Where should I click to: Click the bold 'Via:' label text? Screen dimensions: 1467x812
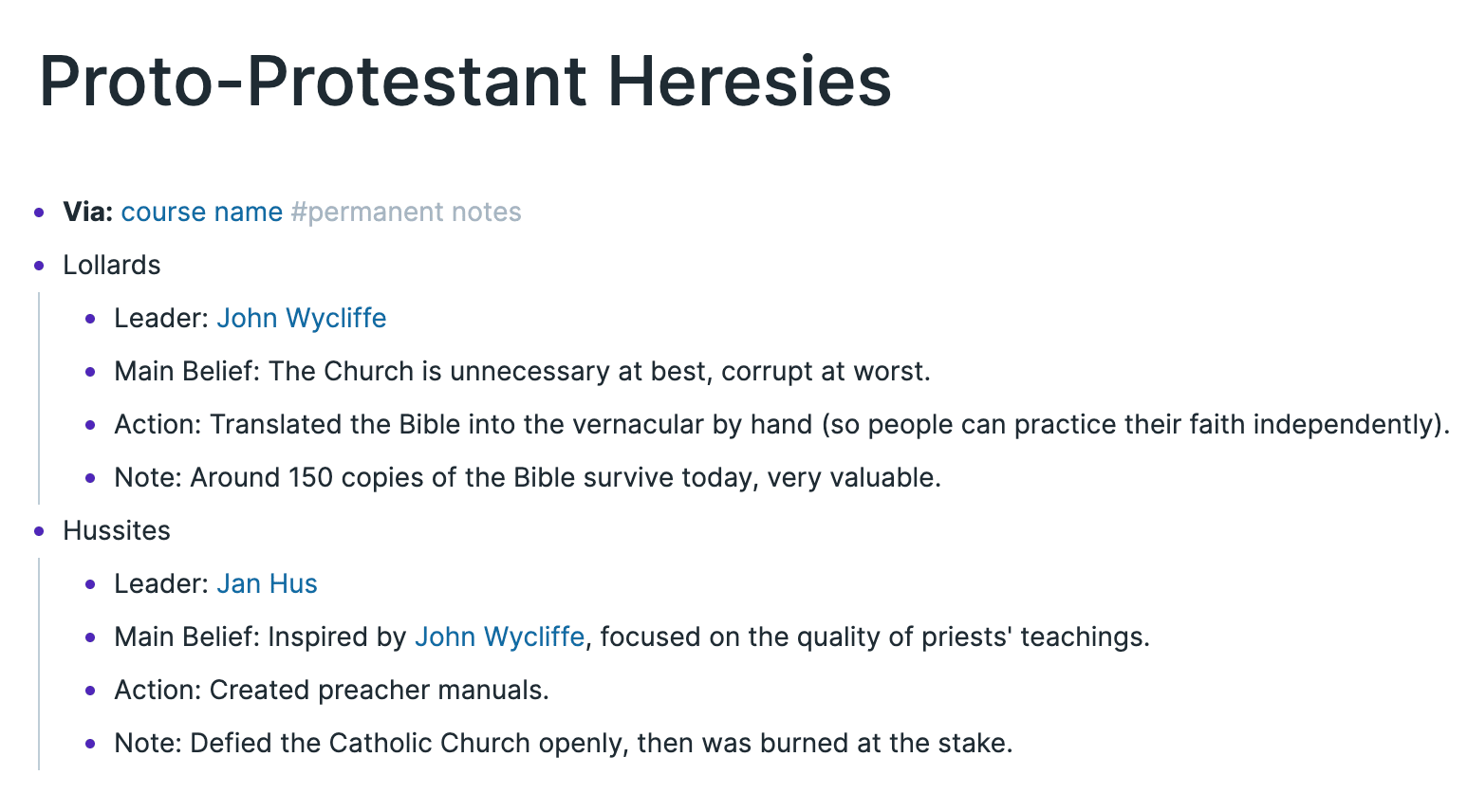(88, 212)
